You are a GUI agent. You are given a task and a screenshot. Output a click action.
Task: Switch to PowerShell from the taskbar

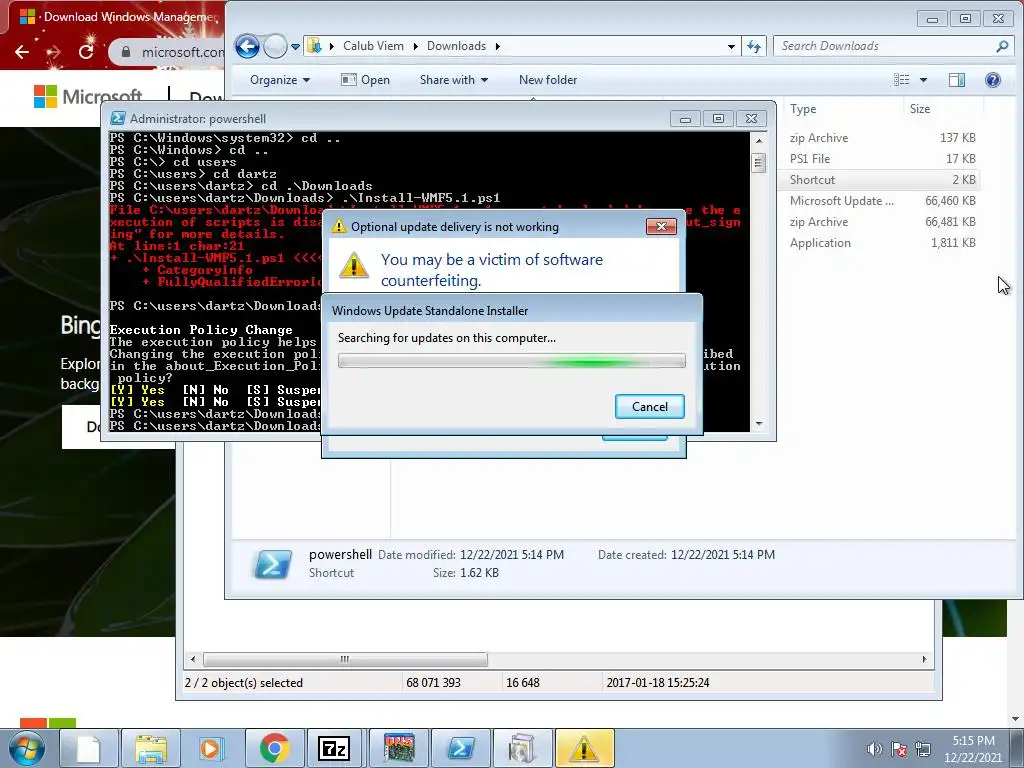pyautogui.click(x=460, y=748)
